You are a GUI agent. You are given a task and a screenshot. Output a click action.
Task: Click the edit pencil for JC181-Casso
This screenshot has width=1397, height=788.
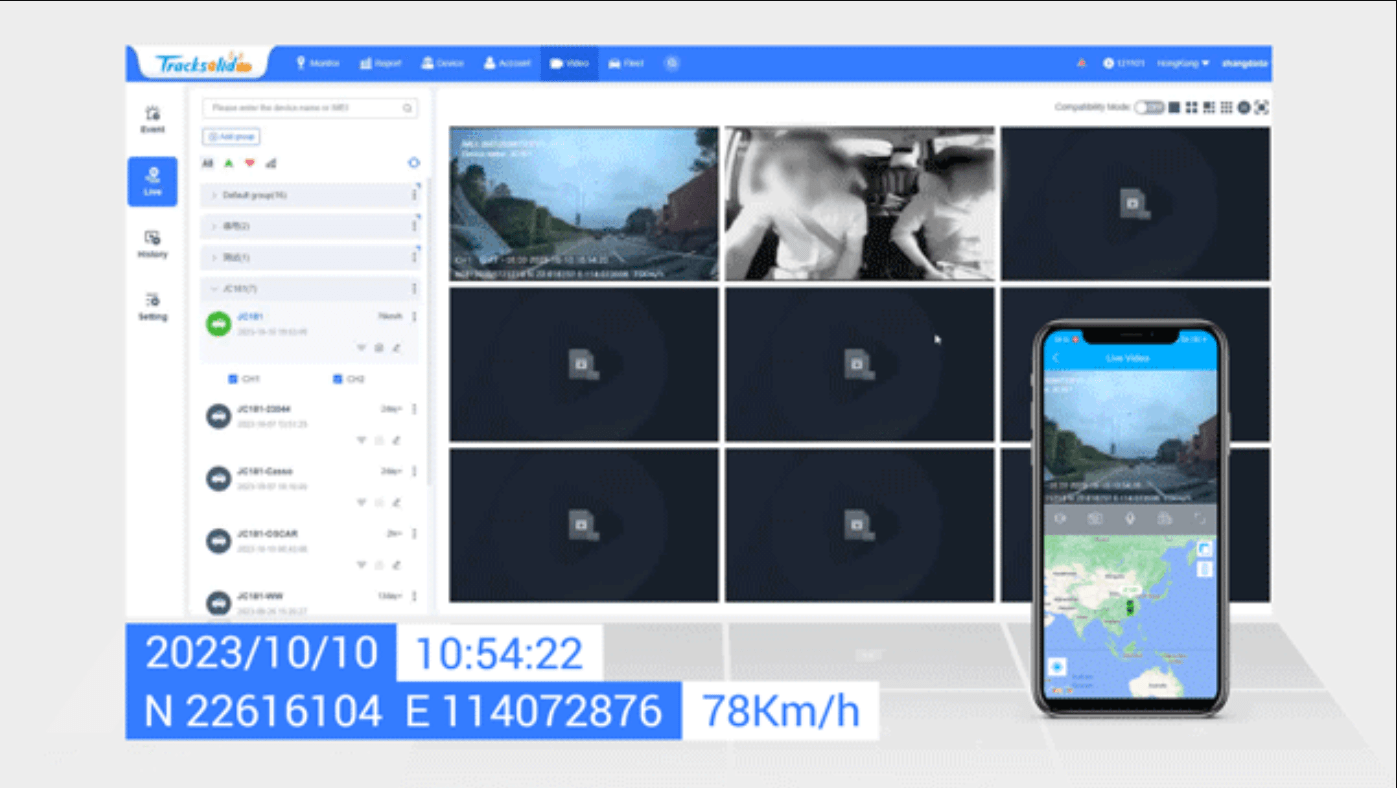(x=396, y=502)
